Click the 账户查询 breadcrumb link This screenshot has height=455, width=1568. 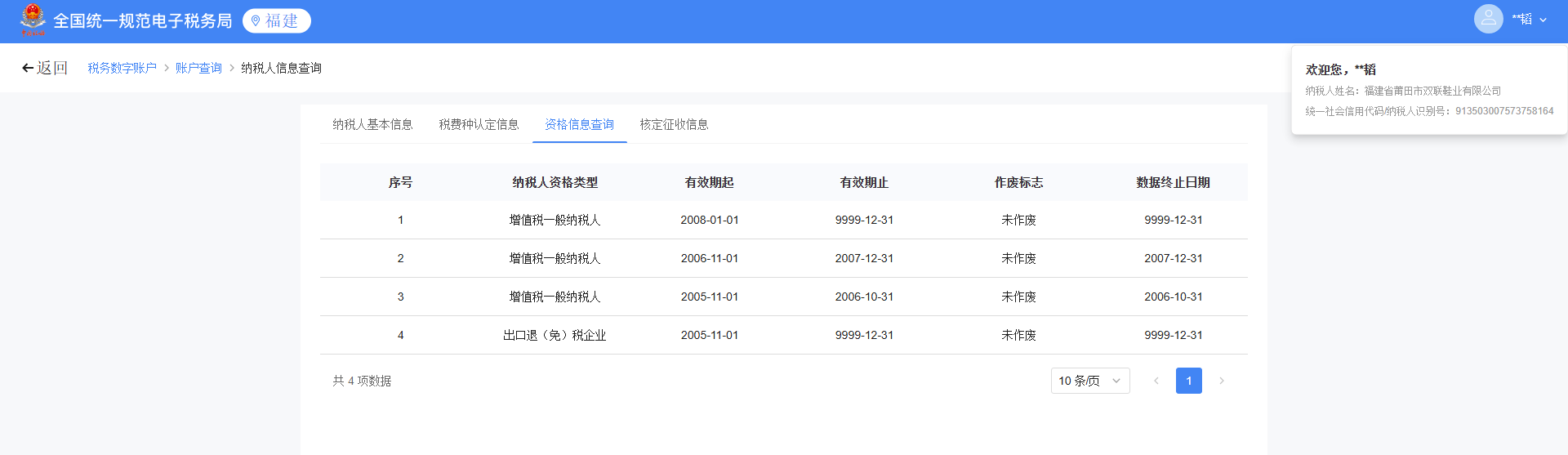click(x=198, y=68)
